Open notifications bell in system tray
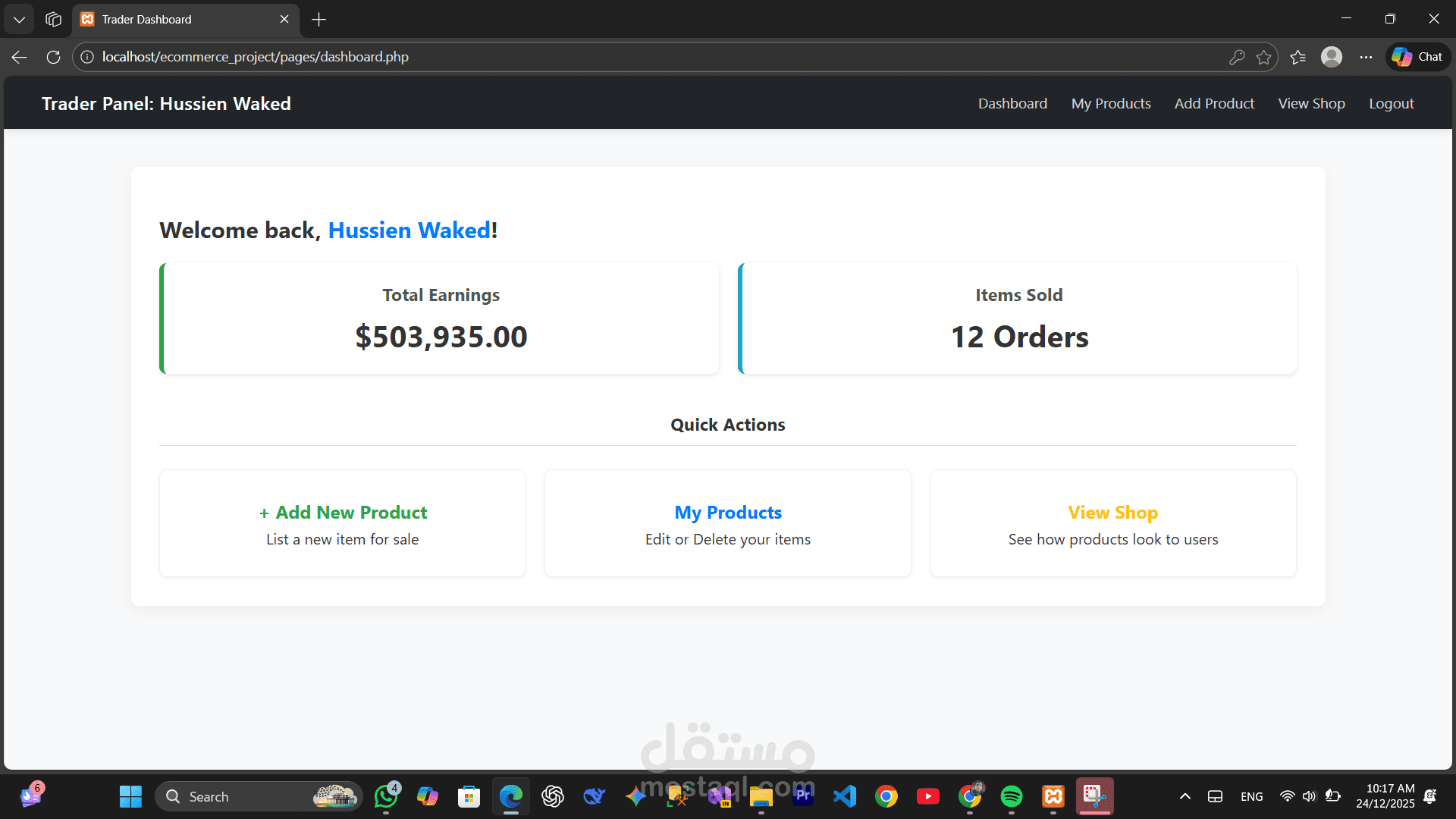The image size is (1456, 819). (x=1430, y=796)
